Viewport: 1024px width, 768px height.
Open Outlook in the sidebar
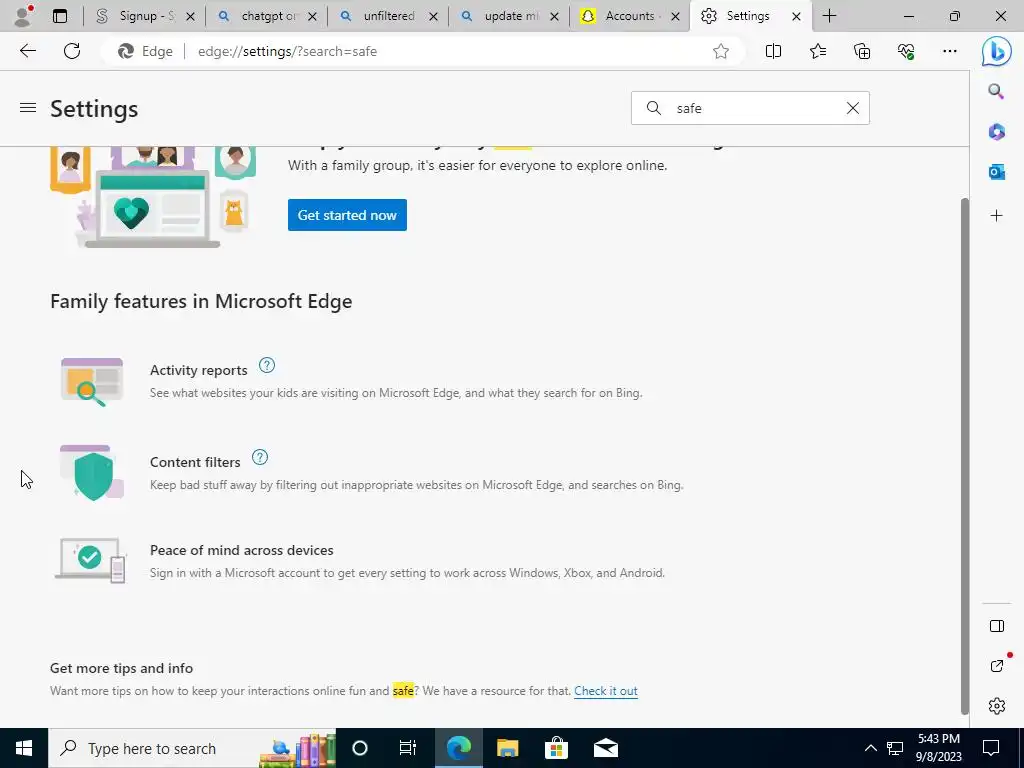[x=996, y=172]
